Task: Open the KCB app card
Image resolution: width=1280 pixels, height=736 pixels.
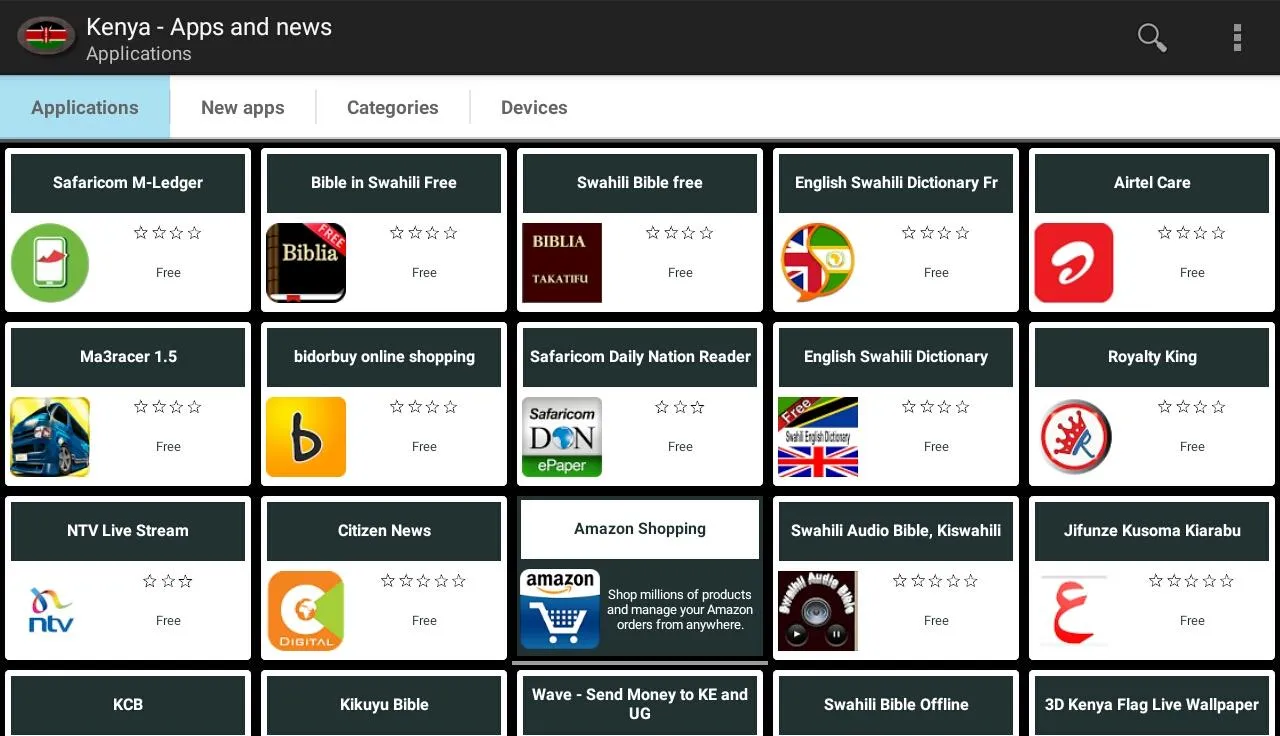Action: [128, 703]
